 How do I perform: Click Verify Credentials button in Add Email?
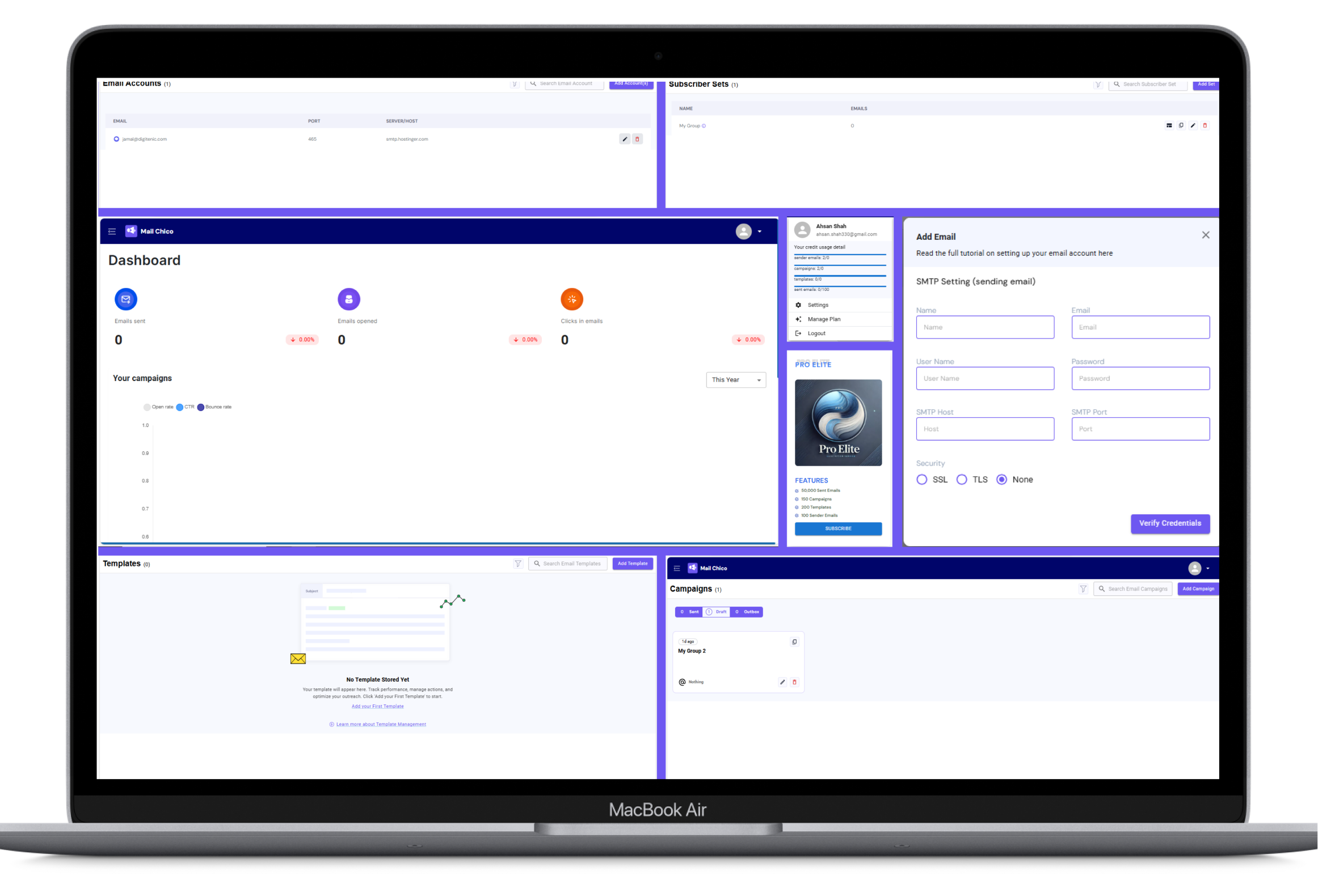coord(1168,523)
